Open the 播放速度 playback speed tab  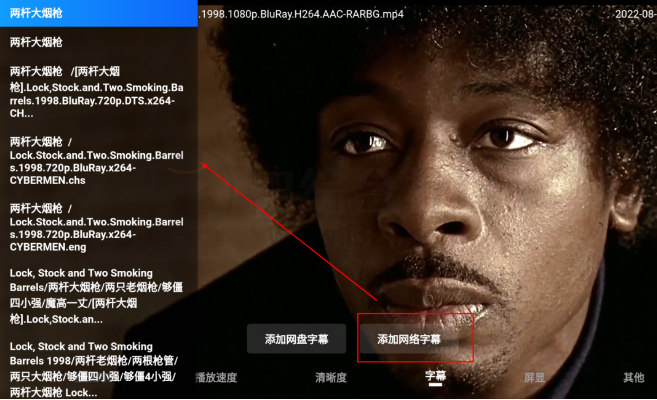(x=216, y=377)
